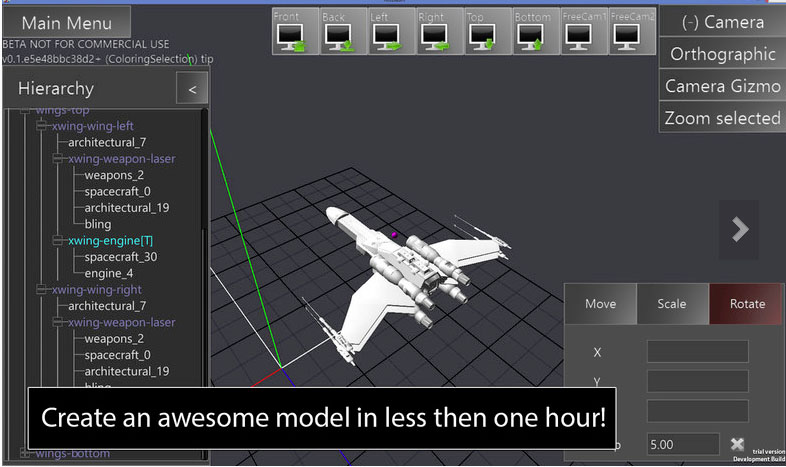Open the Main Menu
Screen dimensions: 786x467
pos(67,22)
